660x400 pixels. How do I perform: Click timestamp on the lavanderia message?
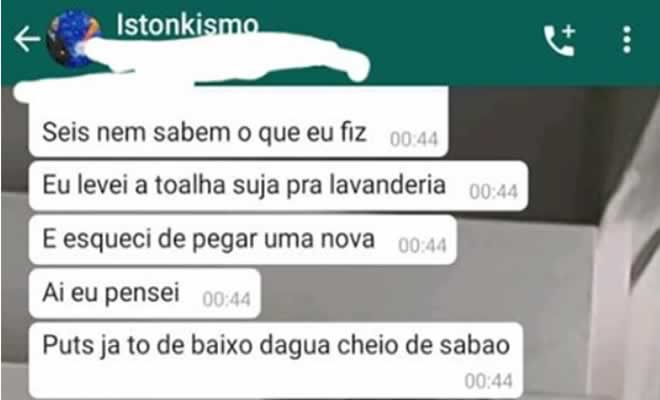(493, 192)
